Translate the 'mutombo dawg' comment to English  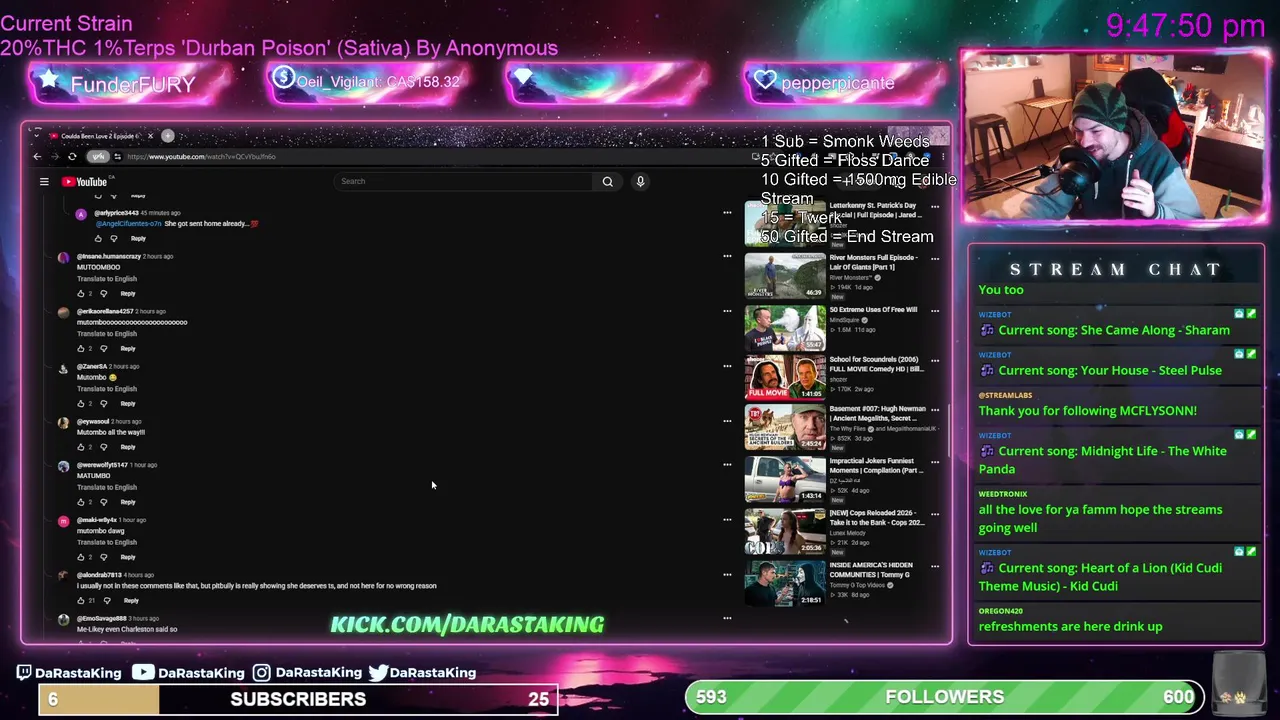click(x=107, y=542)
